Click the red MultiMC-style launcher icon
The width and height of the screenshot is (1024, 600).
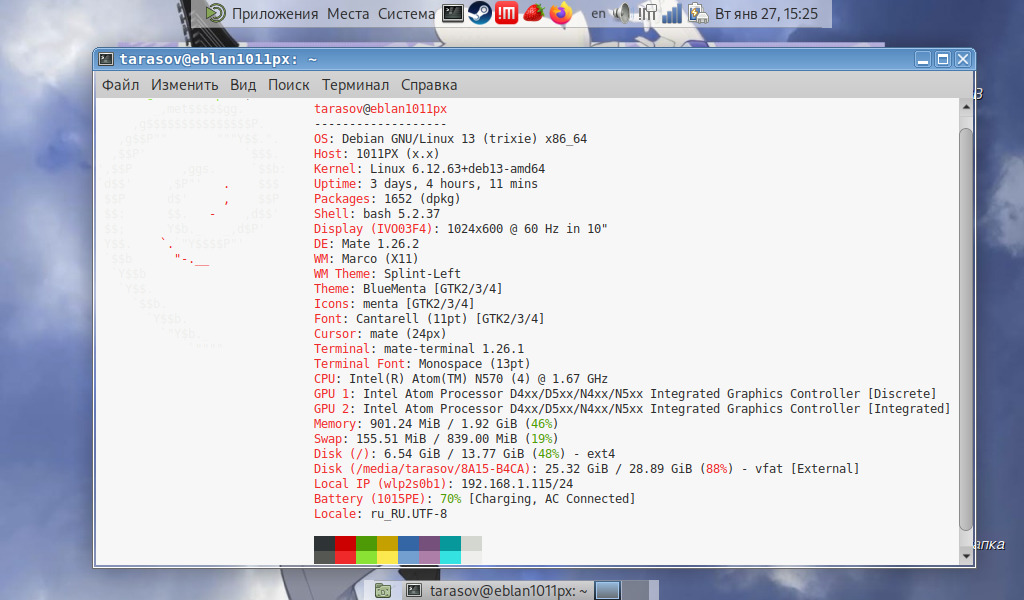(x=506, y=14)
